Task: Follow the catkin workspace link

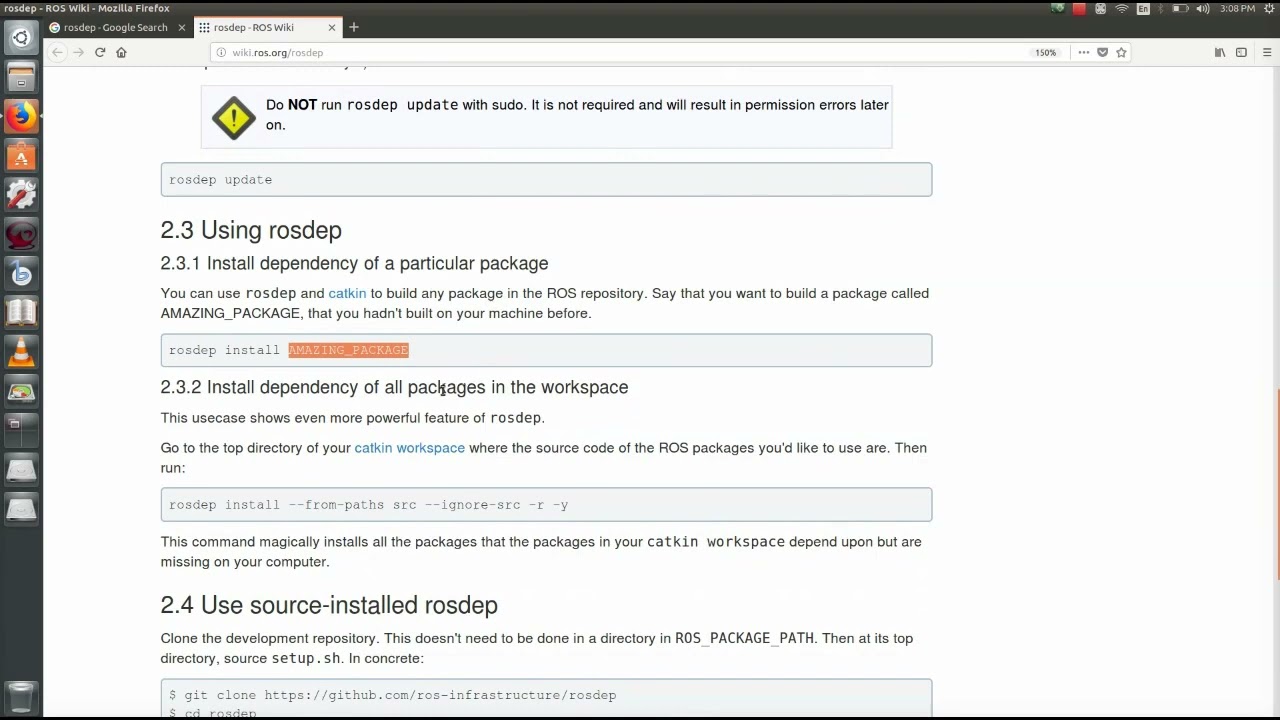Action: click(409, 448)
